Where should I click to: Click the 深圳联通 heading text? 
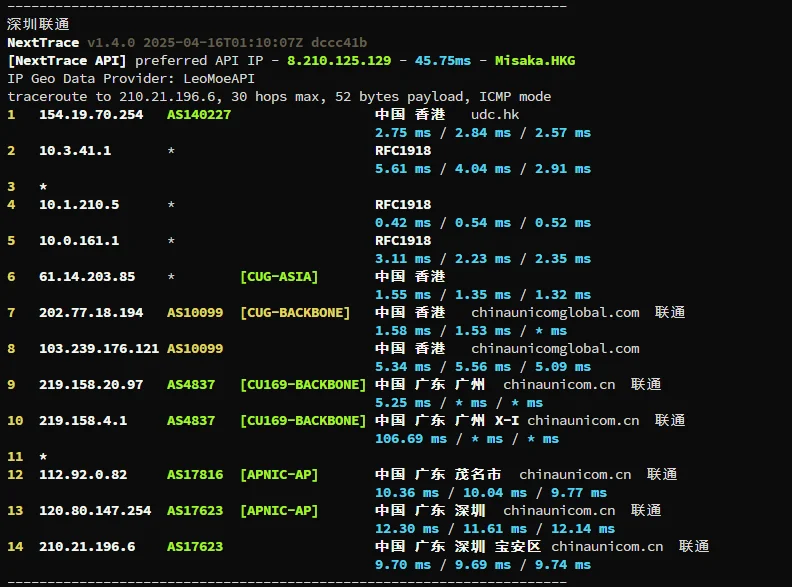(x=38, y=24)
